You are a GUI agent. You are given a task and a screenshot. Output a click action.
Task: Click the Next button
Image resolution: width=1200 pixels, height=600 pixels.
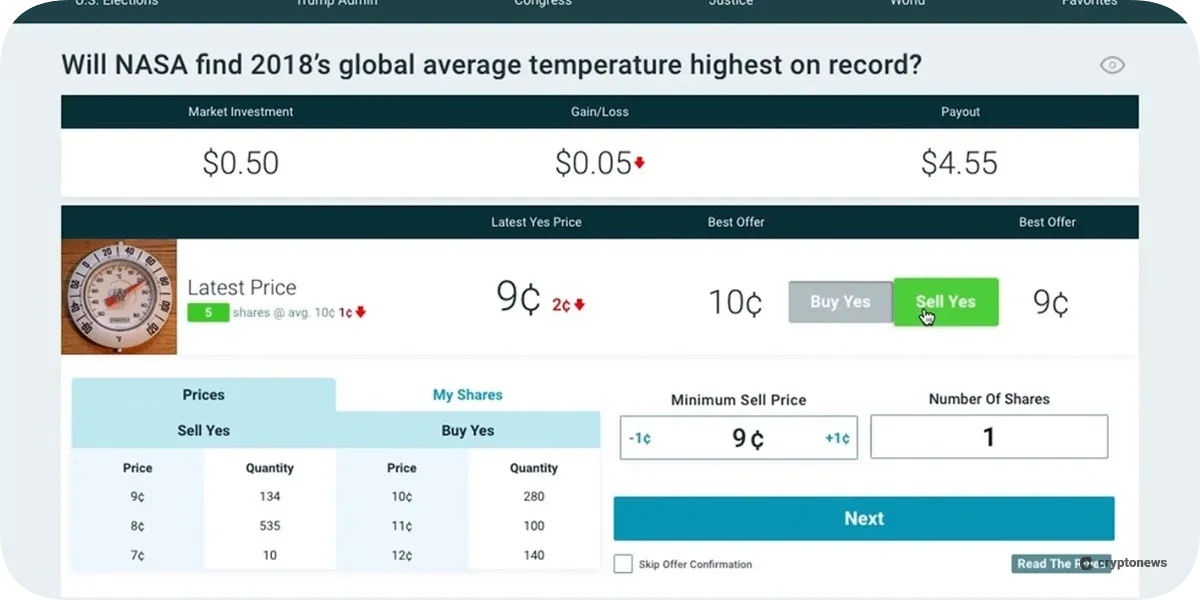(x=864, y=519)
